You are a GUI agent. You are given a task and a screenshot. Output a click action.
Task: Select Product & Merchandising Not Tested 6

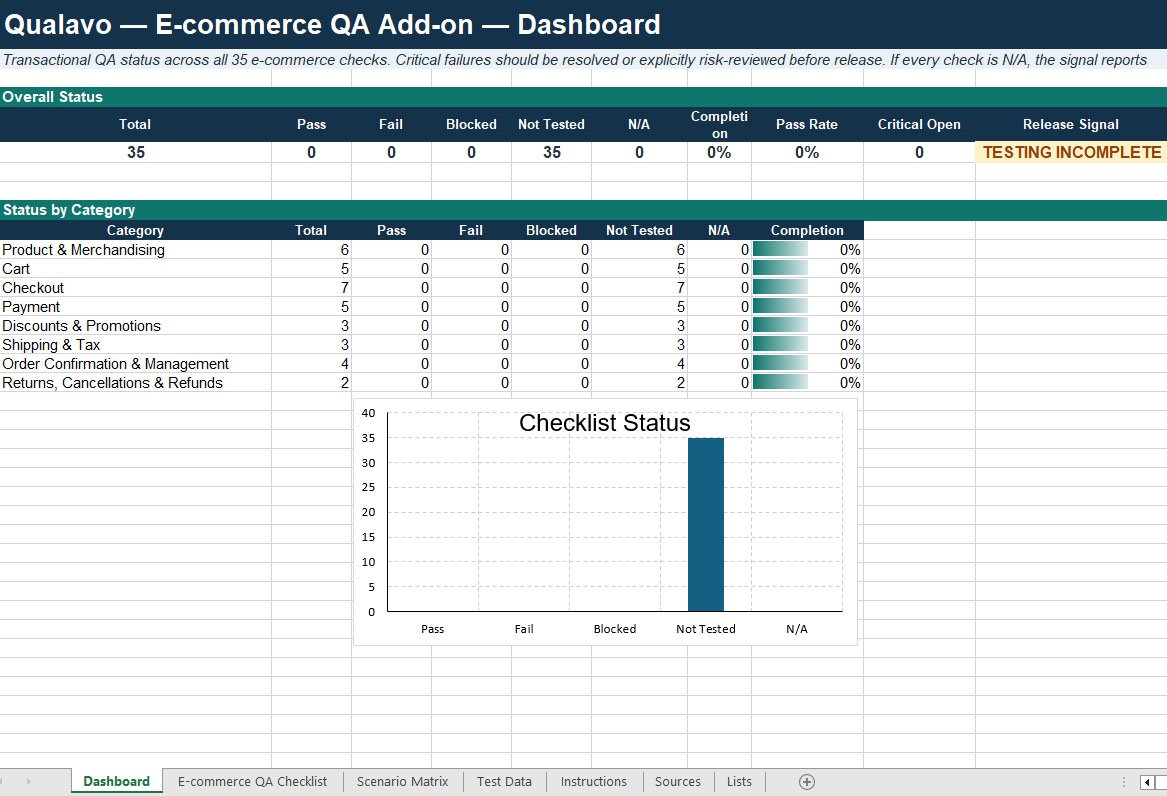[x=639, y=250]
